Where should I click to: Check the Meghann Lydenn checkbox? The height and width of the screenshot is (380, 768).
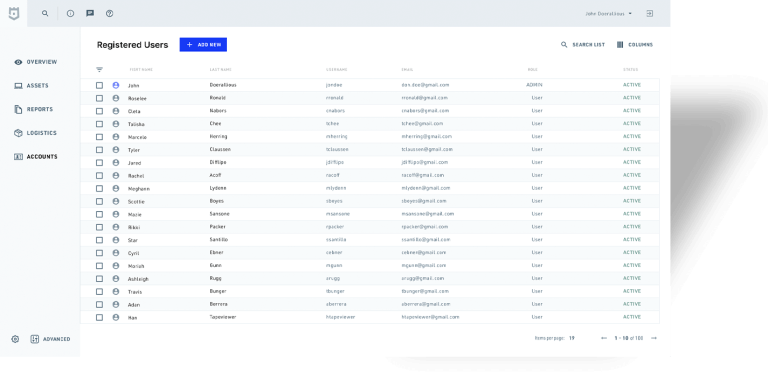(99, 189)
